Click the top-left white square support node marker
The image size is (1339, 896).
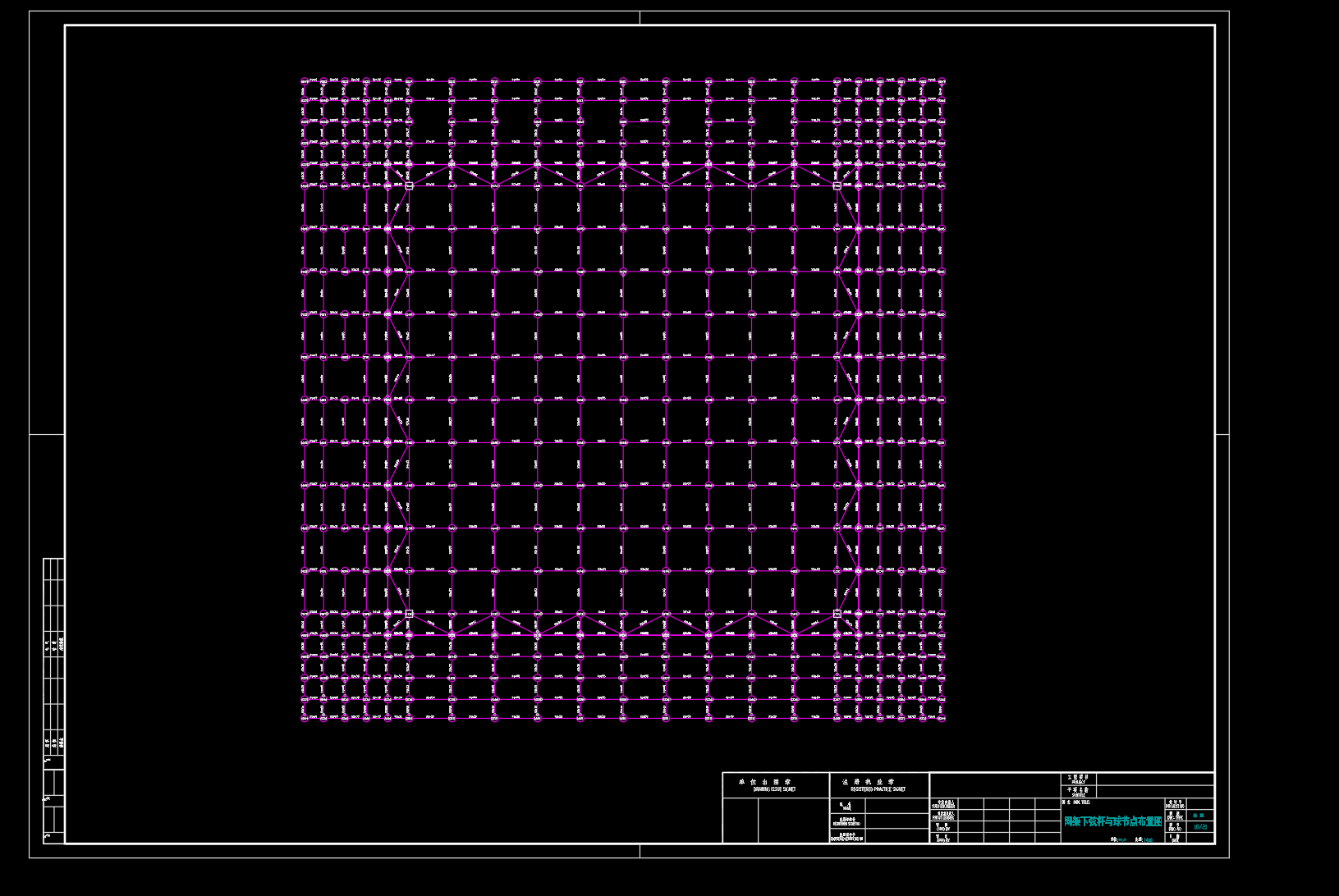pyautogui.click(x=409, y=186)
